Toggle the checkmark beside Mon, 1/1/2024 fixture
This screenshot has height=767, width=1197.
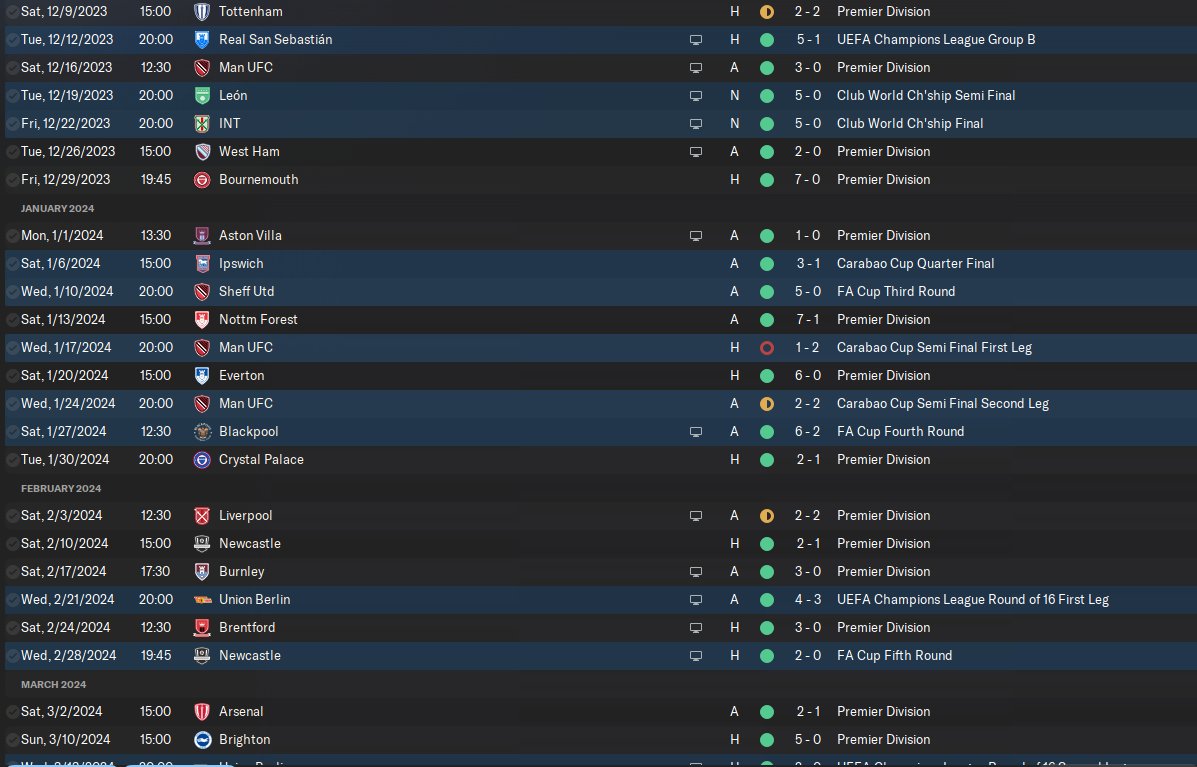point(12,235)
